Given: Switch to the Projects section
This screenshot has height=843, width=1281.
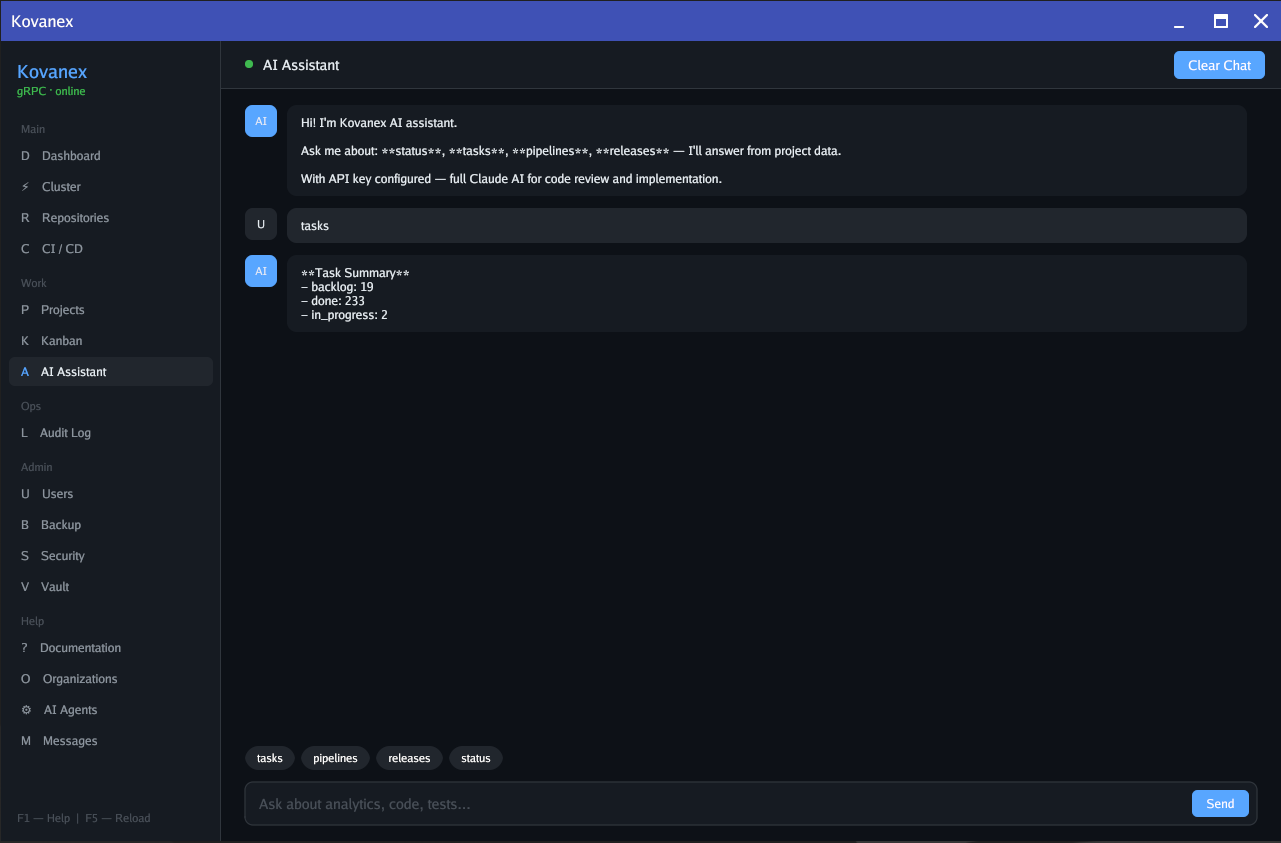Looking at the screenshot, I should click(x=63, y=309).
